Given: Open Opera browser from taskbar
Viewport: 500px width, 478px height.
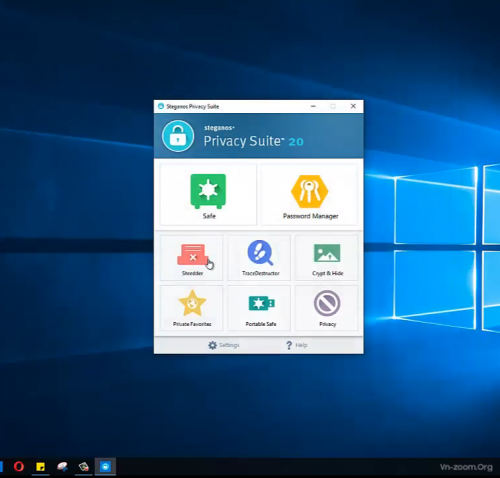Looking at the screenshot, I should tap(19, 466).
